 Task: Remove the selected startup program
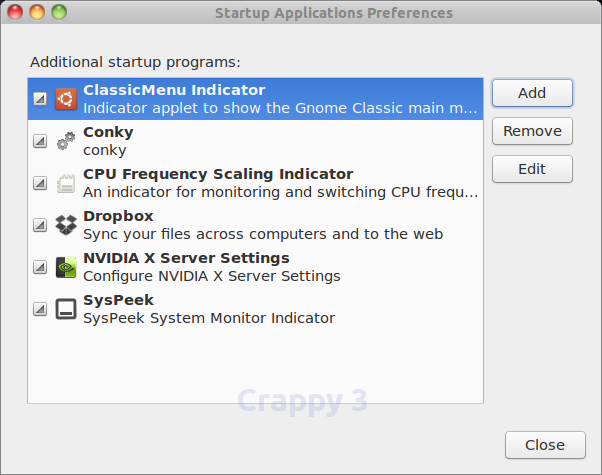pyautogui.click(x=532, y=131)
